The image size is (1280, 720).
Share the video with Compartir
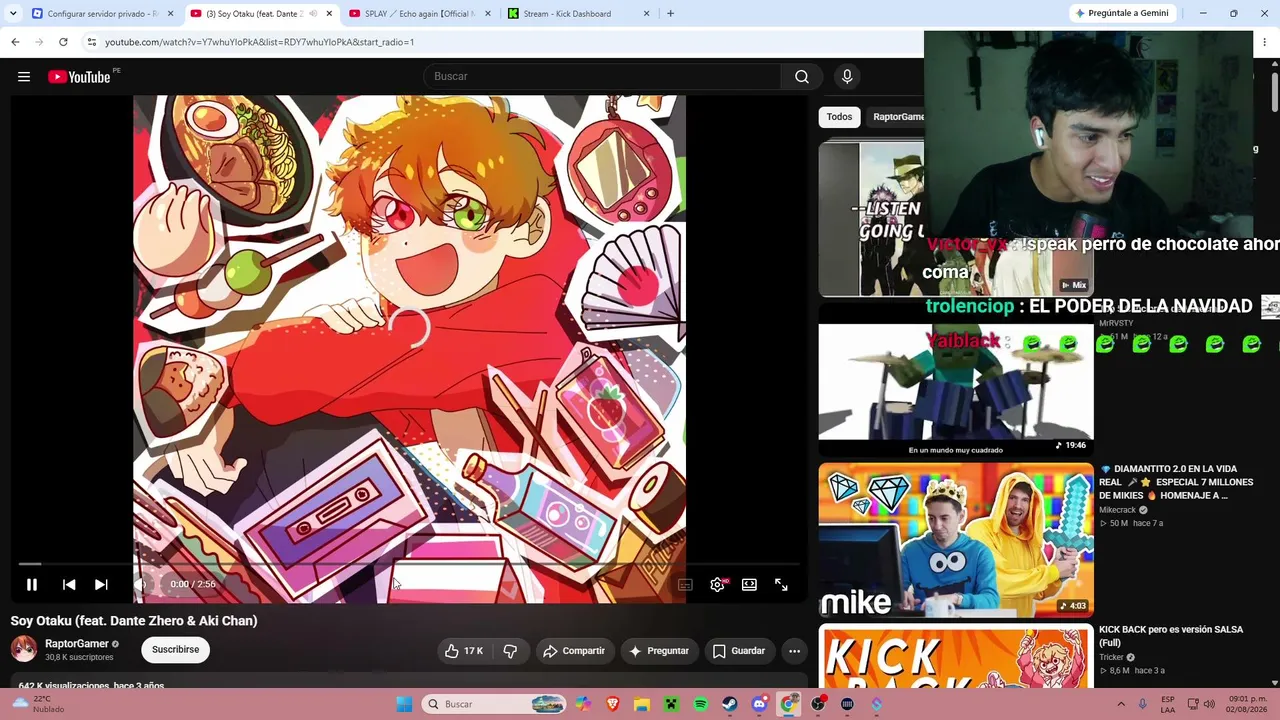click(x=574, y=651)
